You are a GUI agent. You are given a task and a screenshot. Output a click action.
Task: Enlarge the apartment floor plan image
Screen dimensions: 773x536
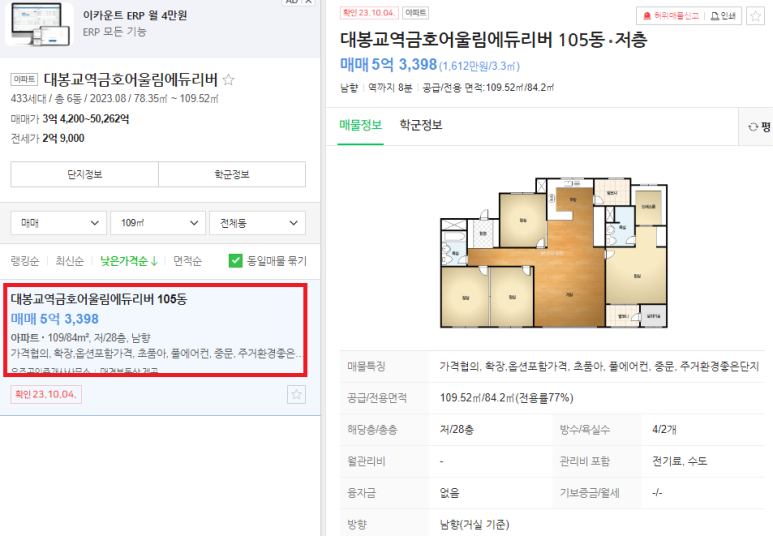pos(553,252)
